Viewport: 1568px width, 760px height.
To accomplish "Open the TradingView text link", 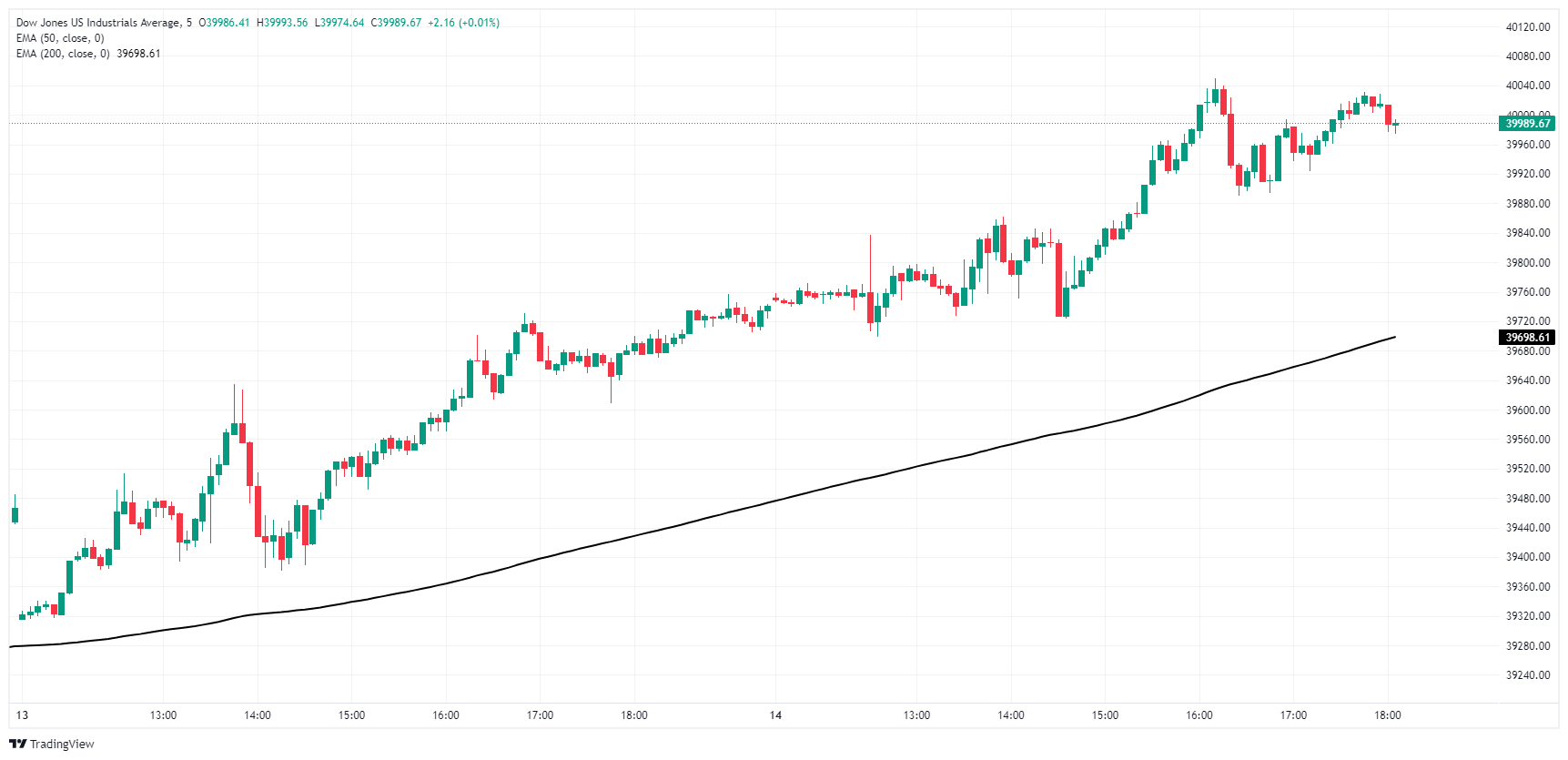I will point(62,744).
